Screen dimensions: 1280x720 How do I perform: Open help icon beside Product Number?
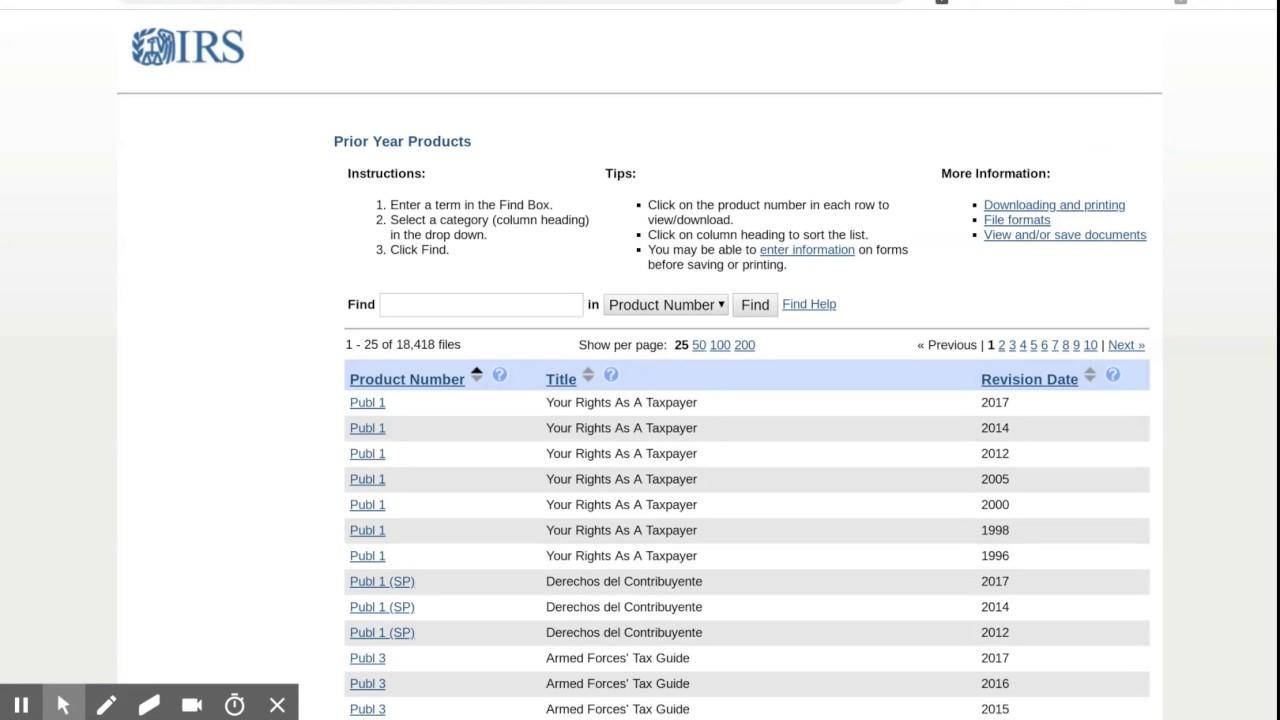click(x=500, y=375)
